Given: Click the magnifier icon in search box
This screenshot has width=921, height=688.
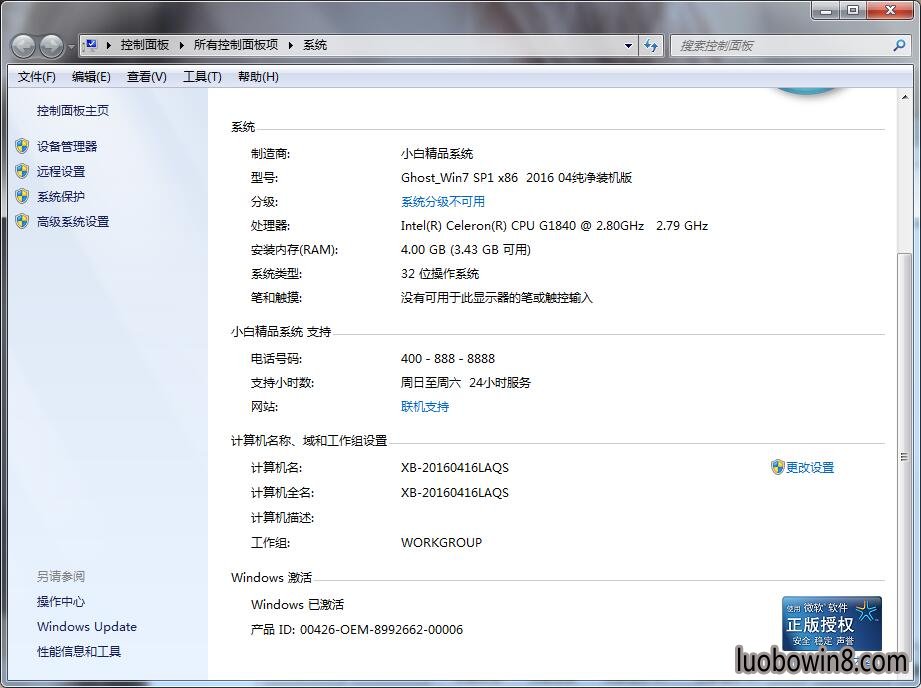Looking at the screenshot, I should [898, 45].
